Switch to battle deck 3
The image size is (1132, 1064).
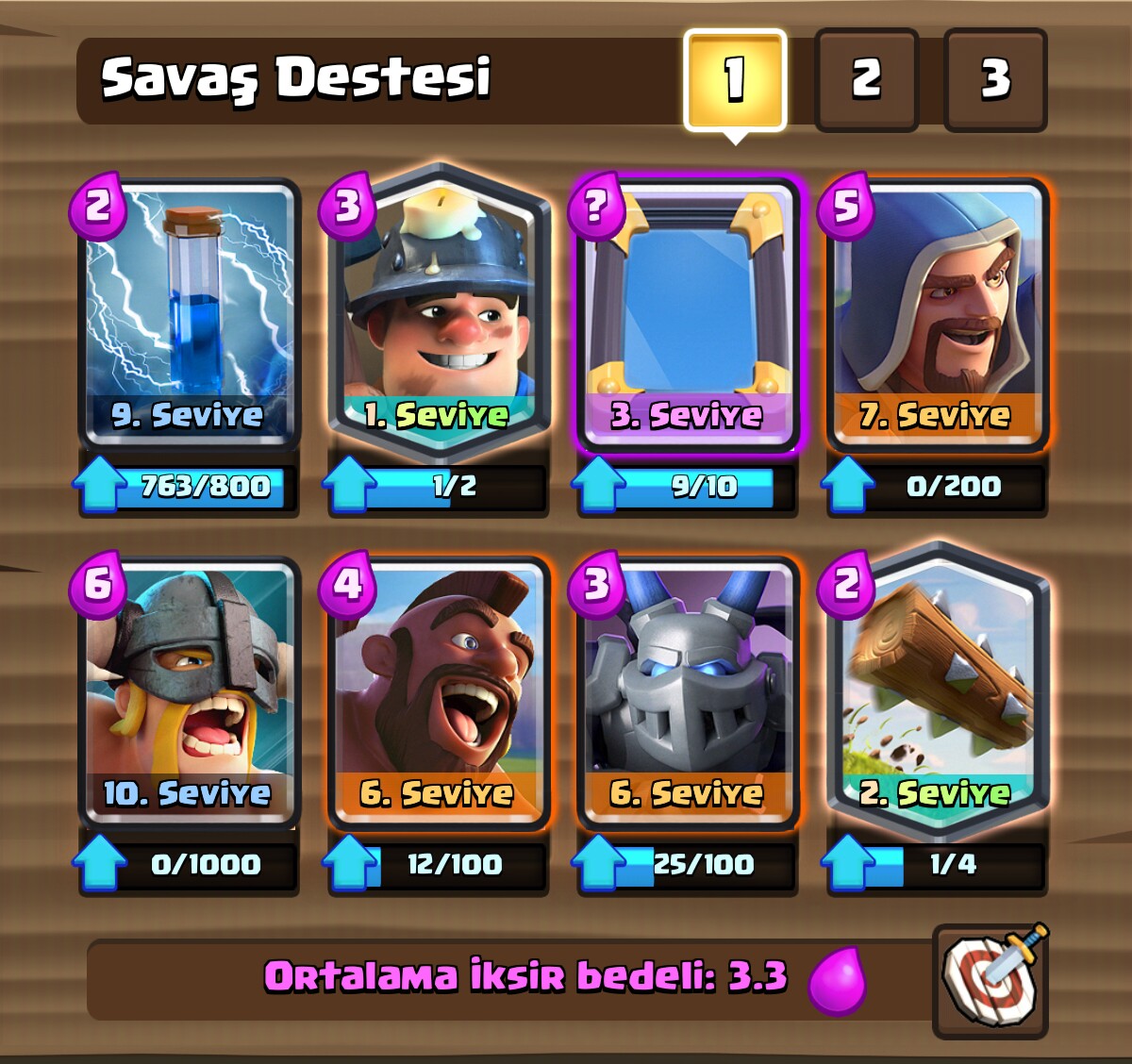coord(995,79)
